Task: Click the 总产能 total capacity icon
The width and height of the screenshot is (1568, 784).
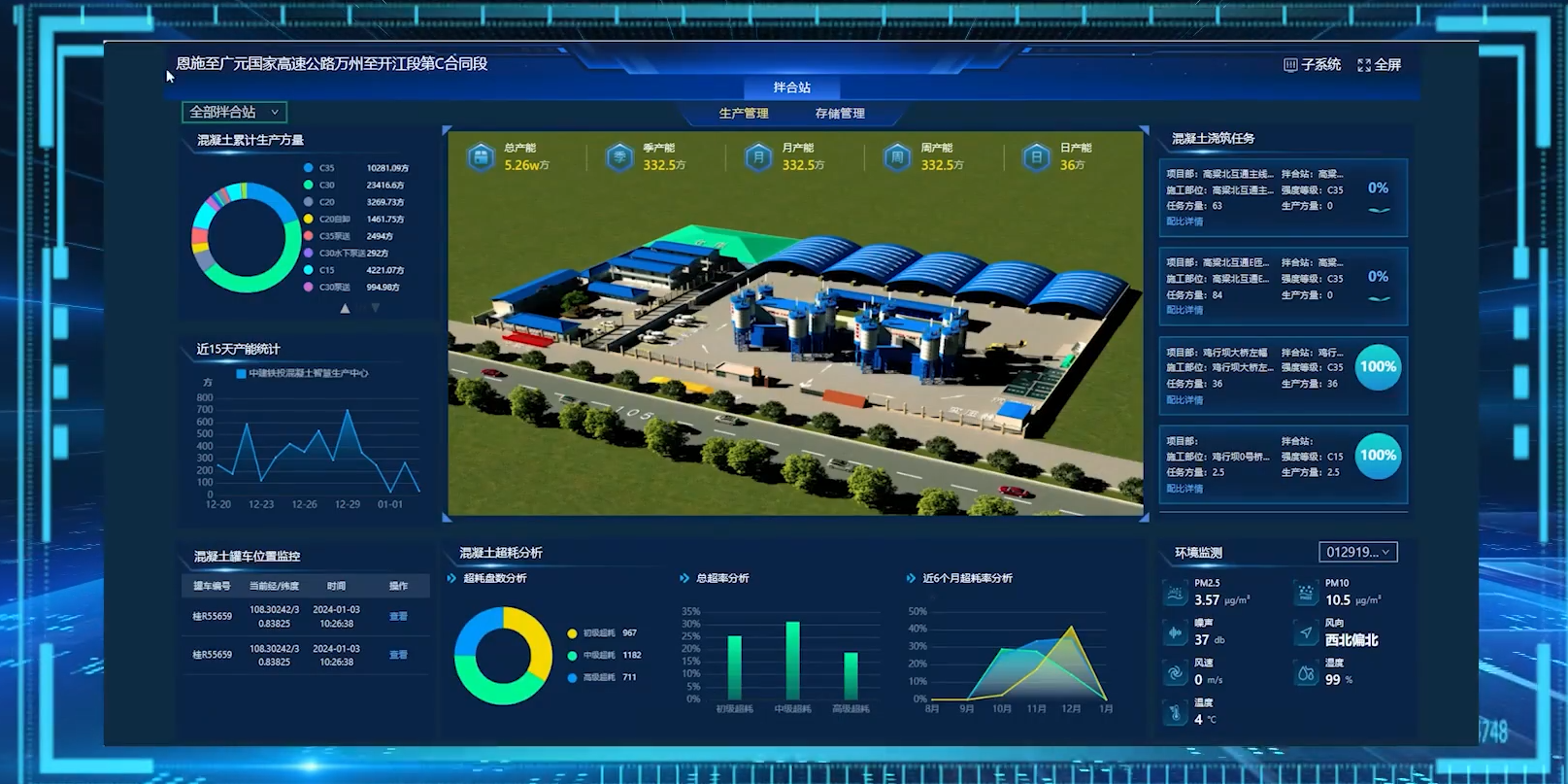Action: pyautogui.click(x=481, y=156)
